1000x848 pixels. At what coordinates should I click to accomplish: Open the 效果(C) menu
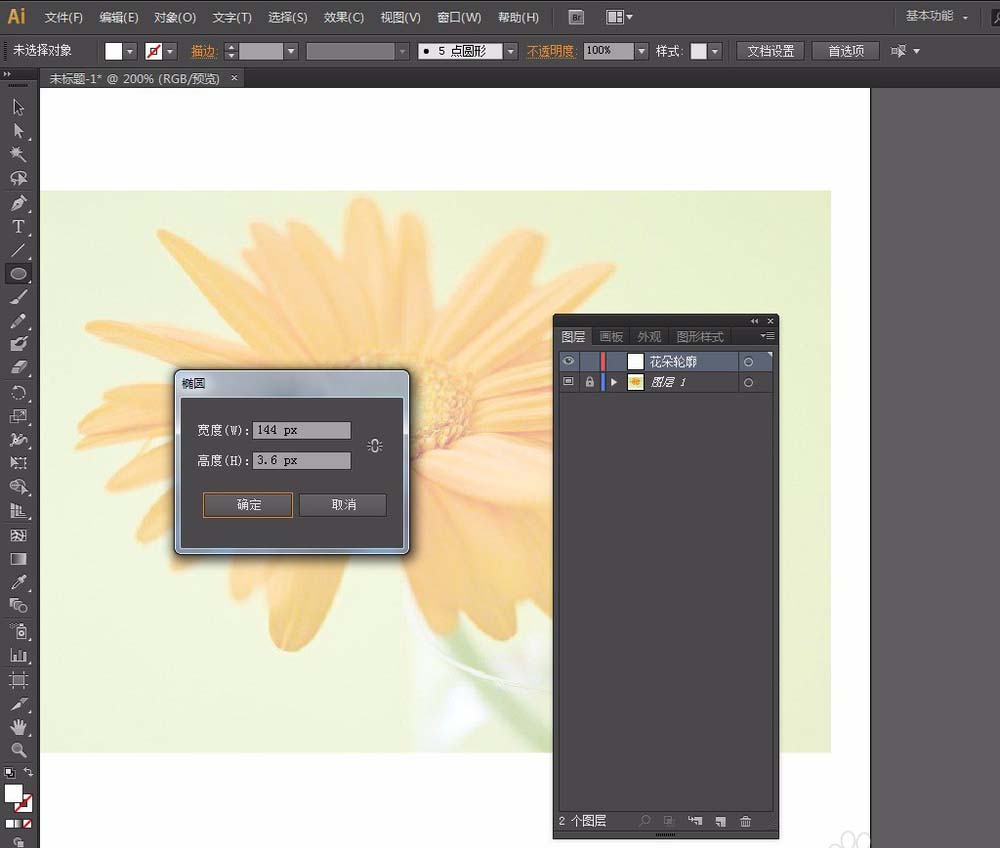(344, 17)
